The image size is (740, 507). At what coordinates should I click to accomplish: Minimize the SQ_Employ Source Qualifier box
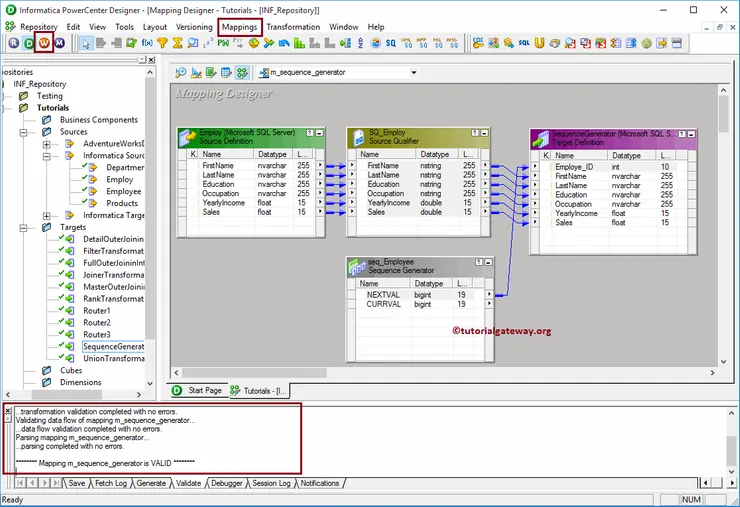(484, 133)
